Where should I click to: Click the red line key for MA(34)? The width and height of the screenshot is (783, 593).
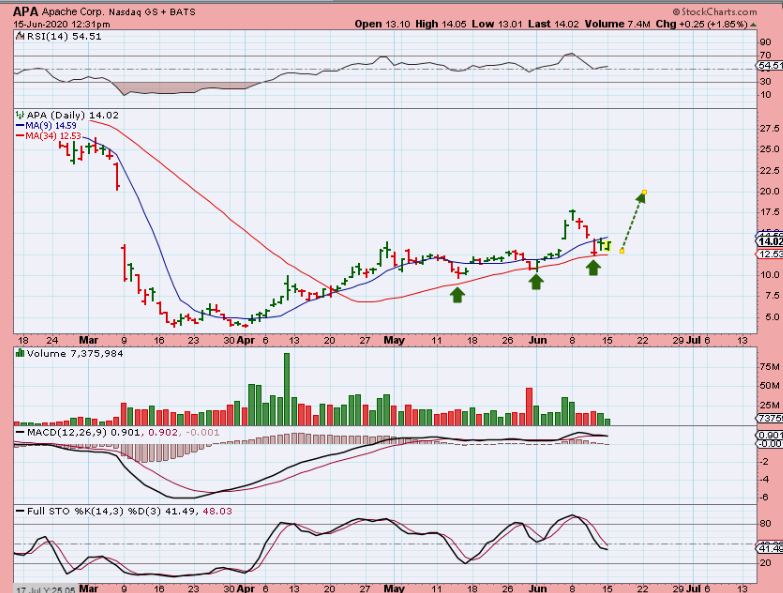coord(20,136)
